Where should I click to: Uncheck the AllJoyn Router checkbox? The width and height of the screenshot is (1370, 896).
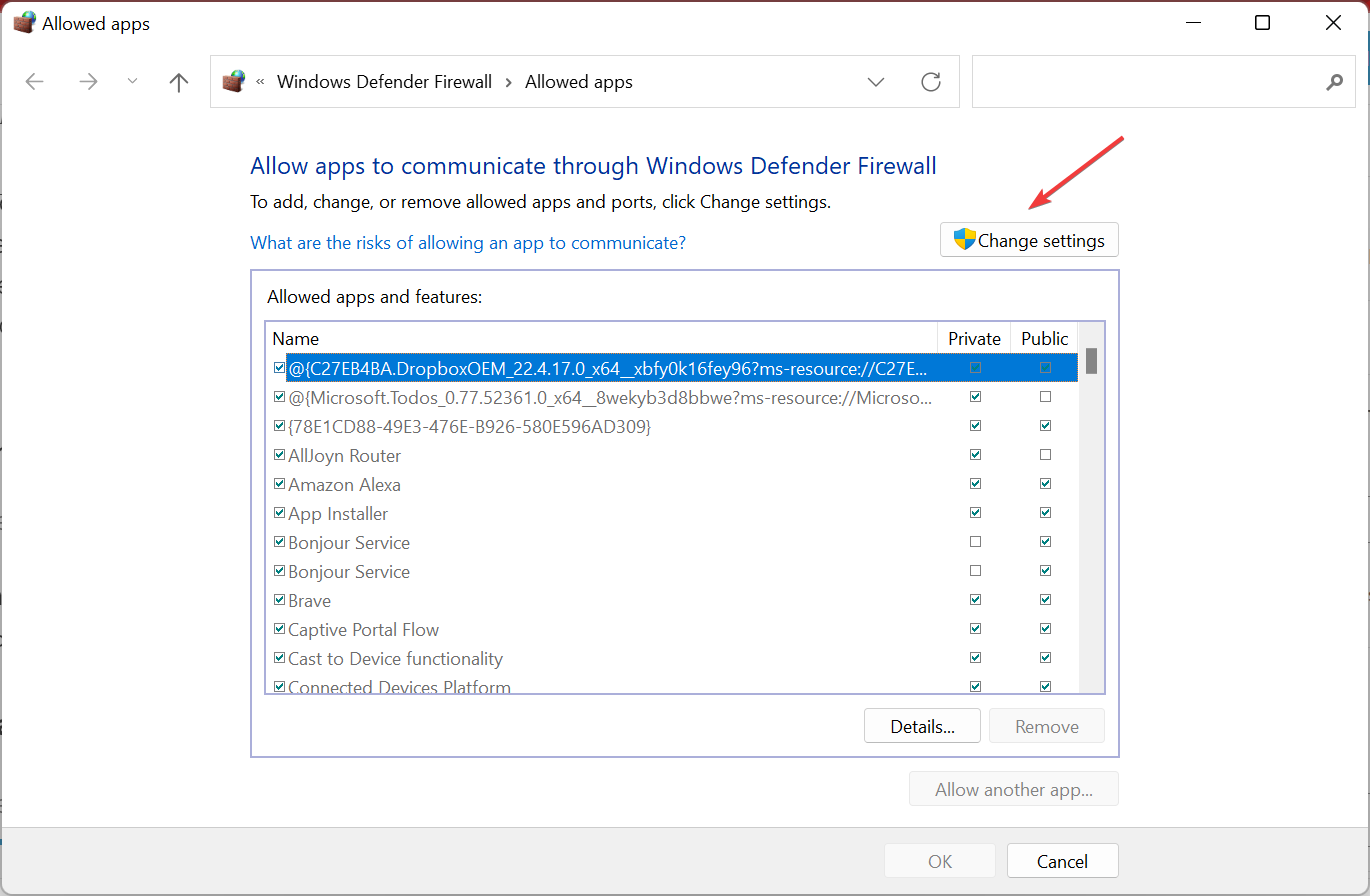tap(279, 455)
